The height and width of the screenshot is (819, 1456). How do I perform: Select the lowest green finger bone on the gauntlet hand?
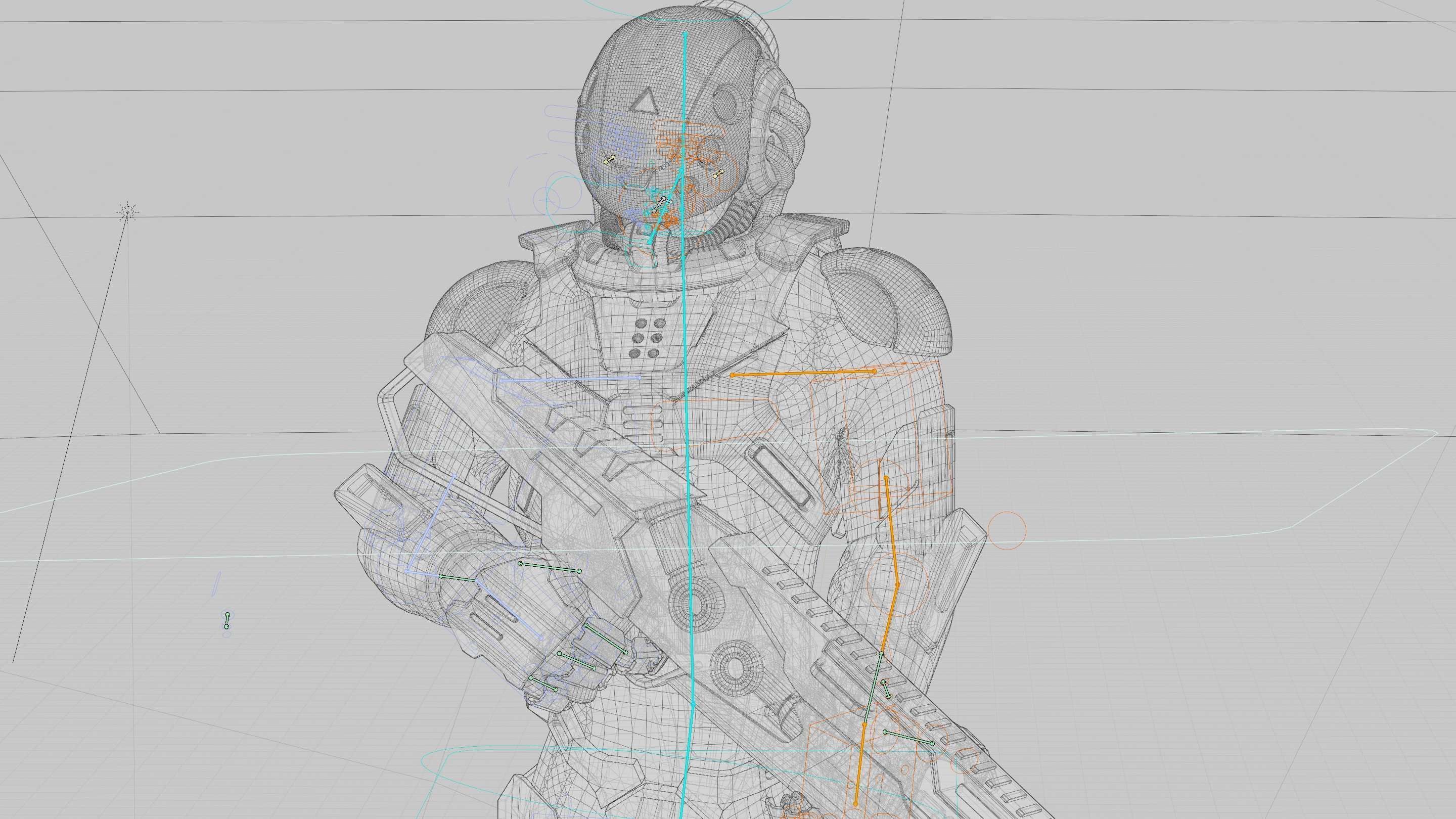click(543, 684)
